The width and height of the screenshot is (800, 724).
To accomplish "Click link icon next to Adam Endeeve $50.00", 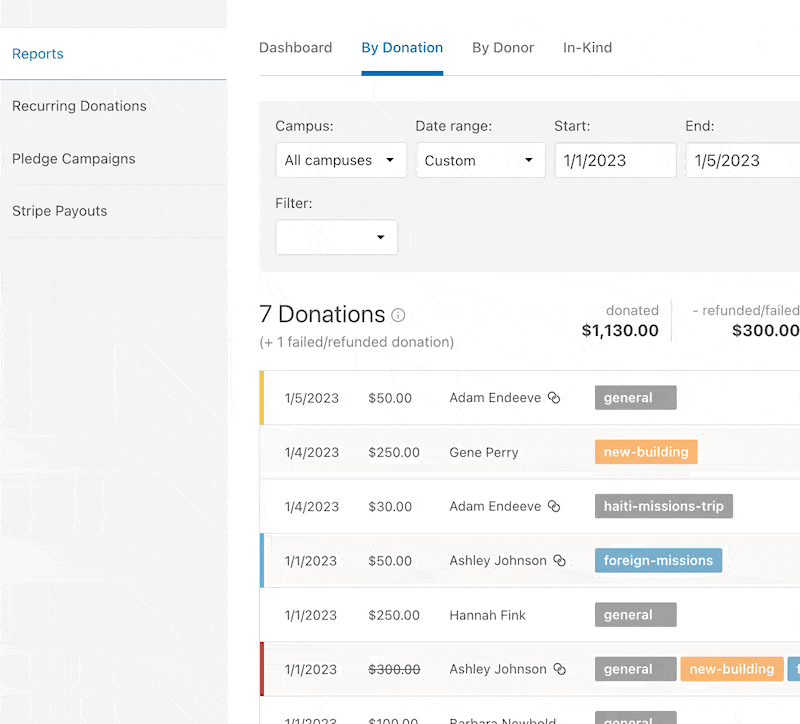I will 554,397.
